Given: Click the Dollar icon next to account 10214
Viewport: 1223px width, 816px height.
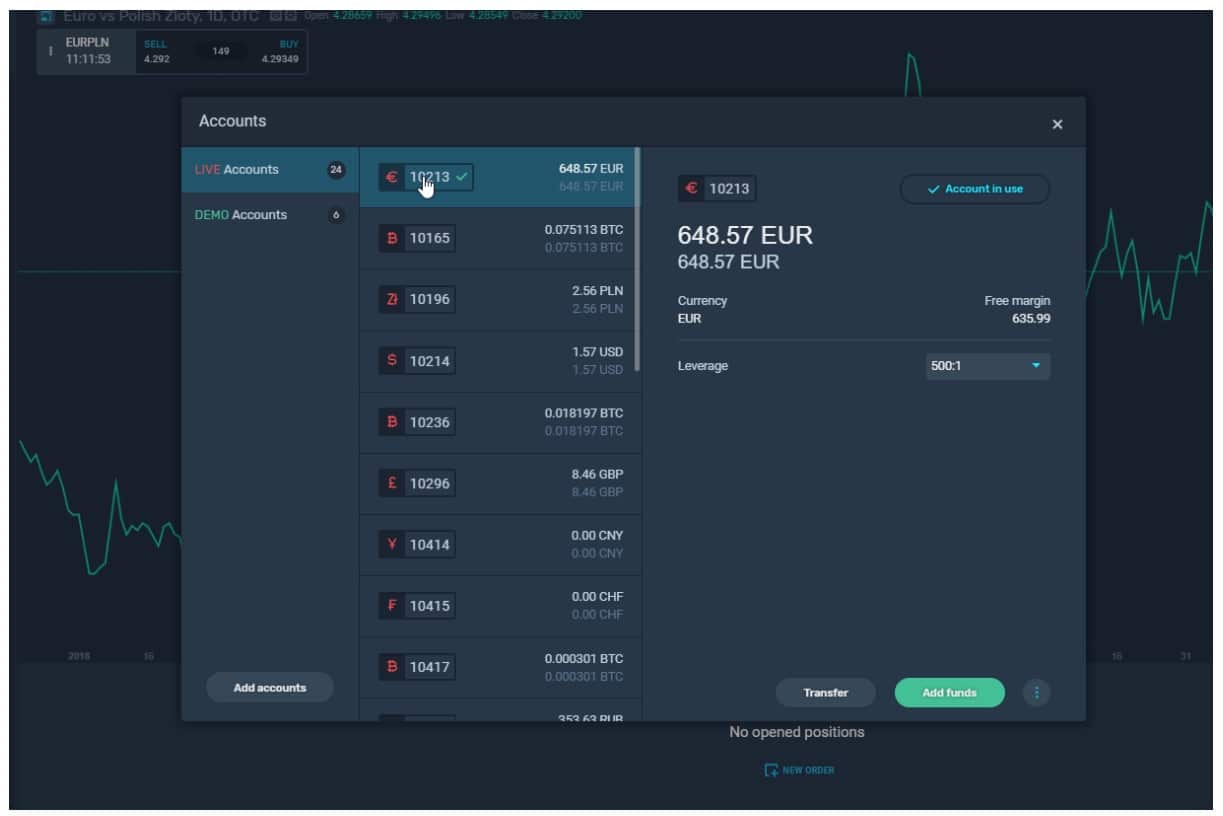Looking at the screenshot, I should tap(392, 361).
